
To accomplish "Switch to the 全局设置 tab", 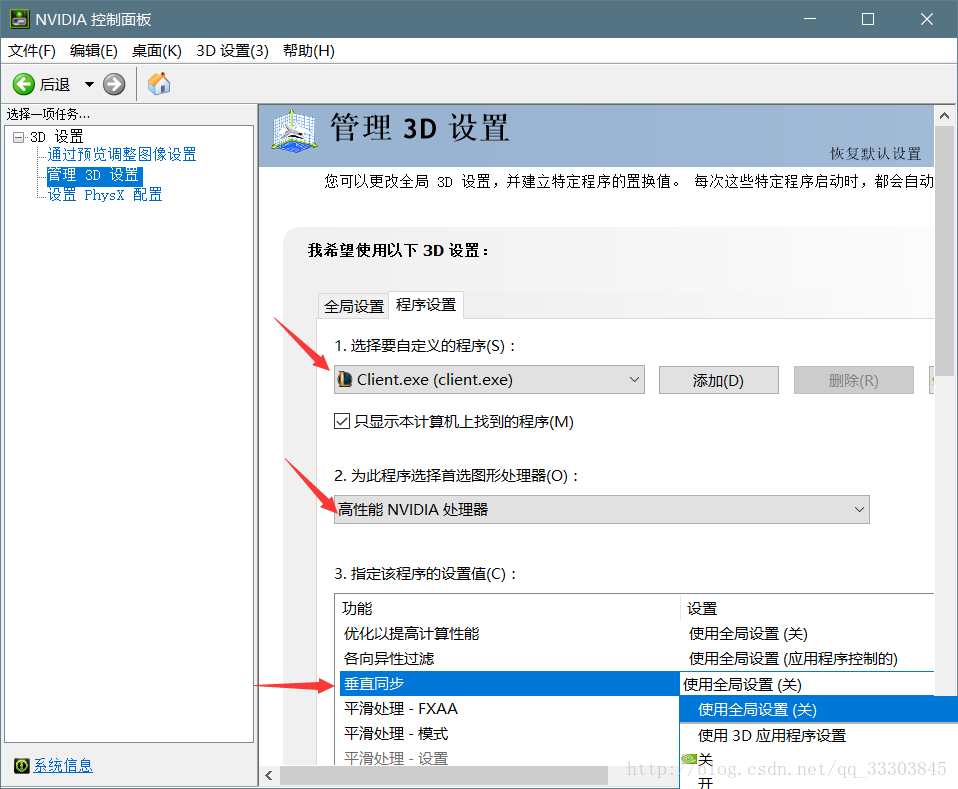I will click(354, 306).
